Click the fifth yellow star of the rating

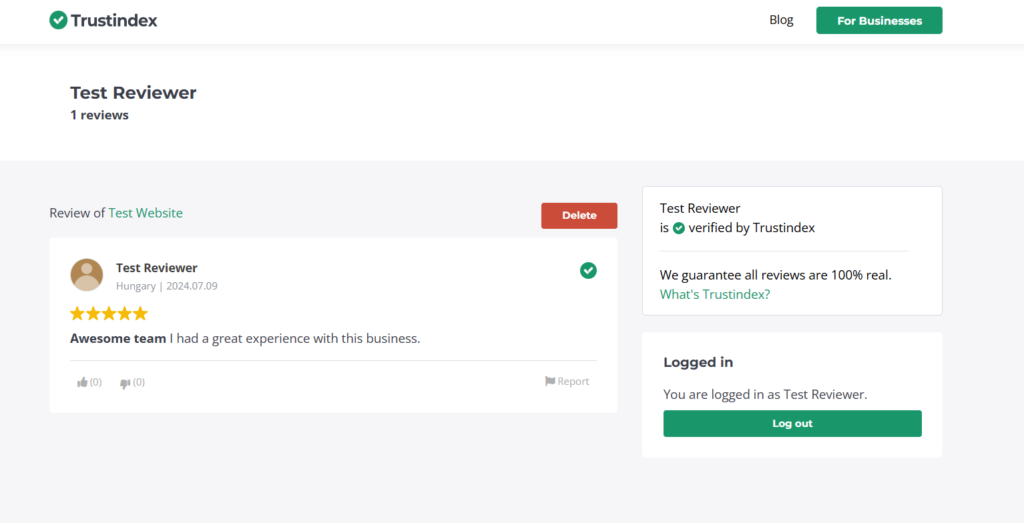[x=140, y=313]
